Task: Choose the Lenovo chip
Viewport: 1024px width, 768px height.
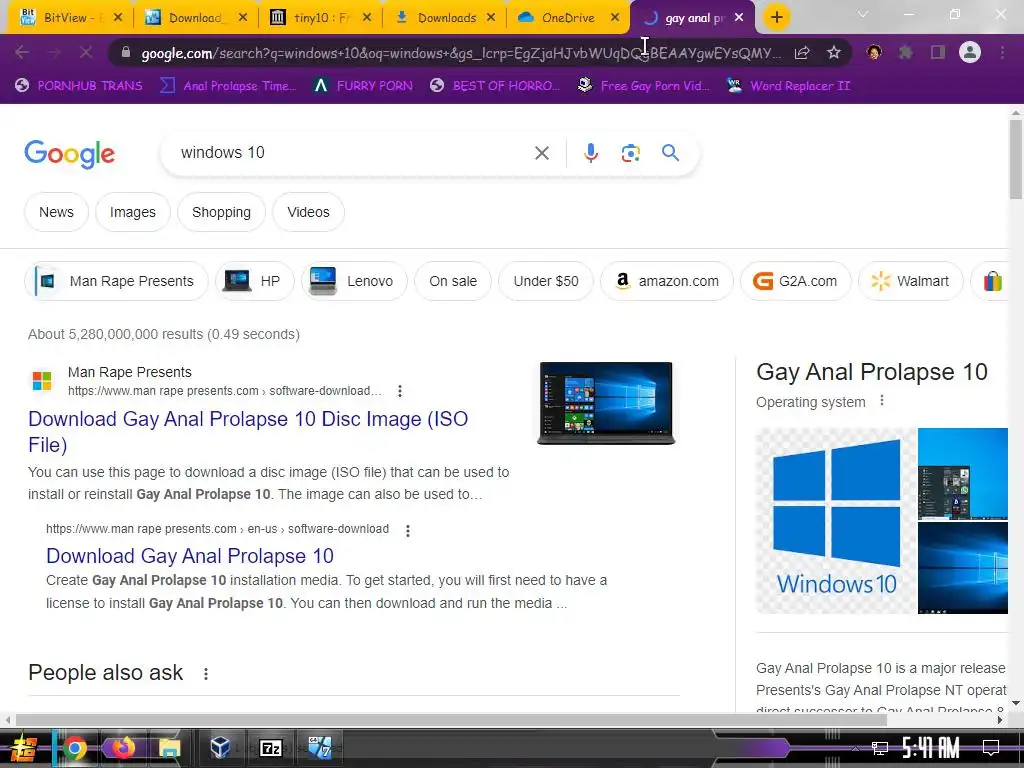Action: coord(354,281)
